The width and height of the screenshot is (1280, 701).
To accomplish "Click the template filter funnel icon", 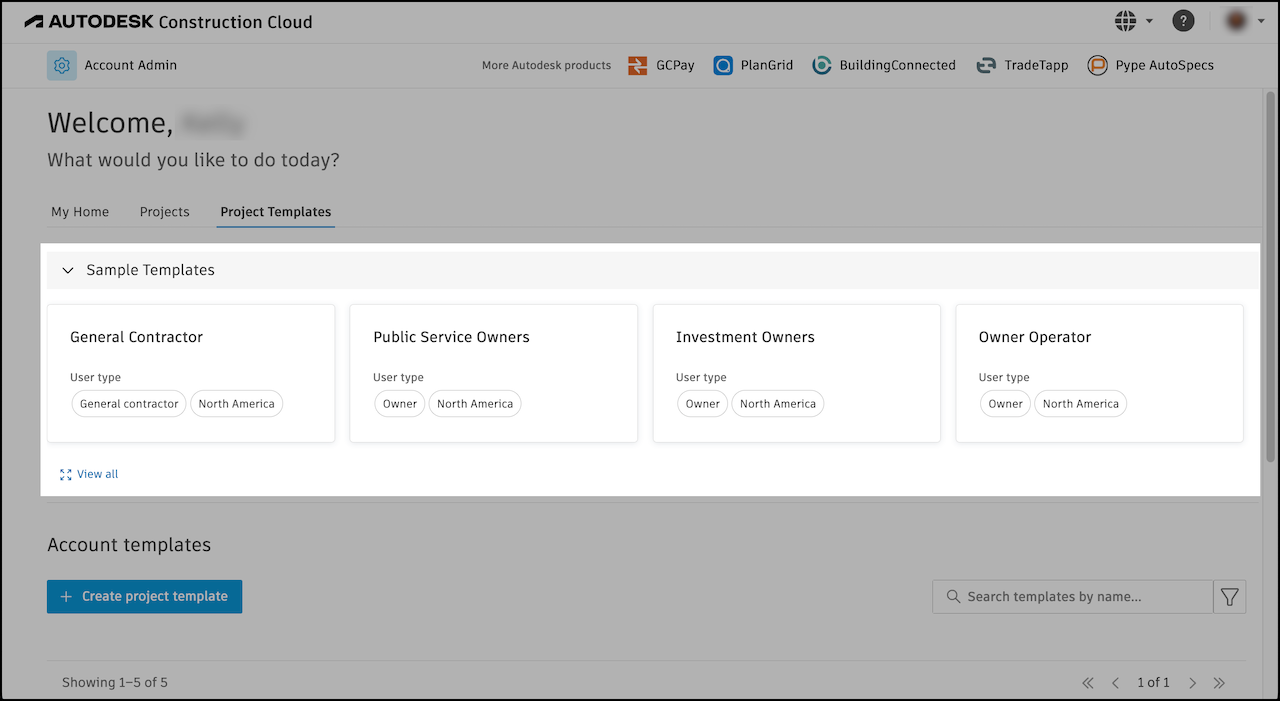I will click(1230, 597).
